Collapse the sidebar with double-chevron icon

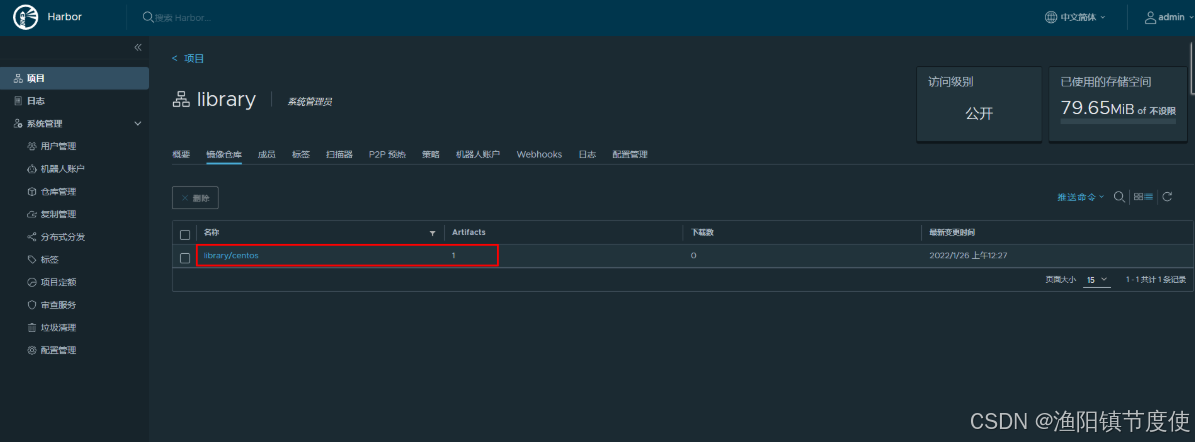tap(138, 47)
